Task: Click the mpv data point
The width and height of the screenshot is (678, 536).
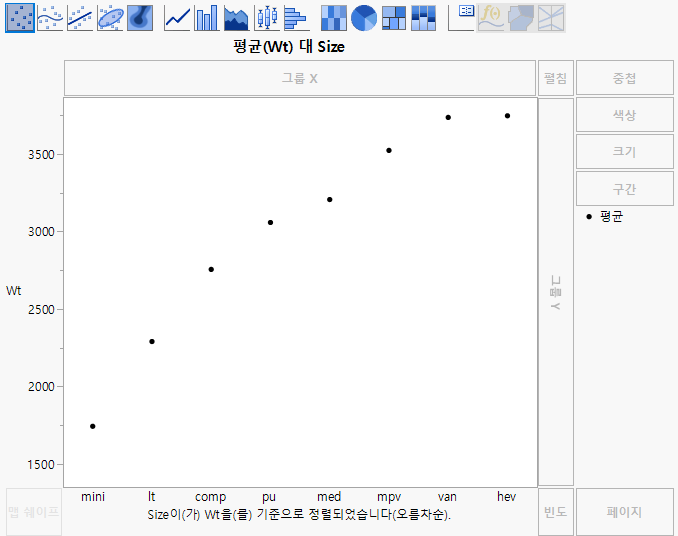Action: coord(389,150)
